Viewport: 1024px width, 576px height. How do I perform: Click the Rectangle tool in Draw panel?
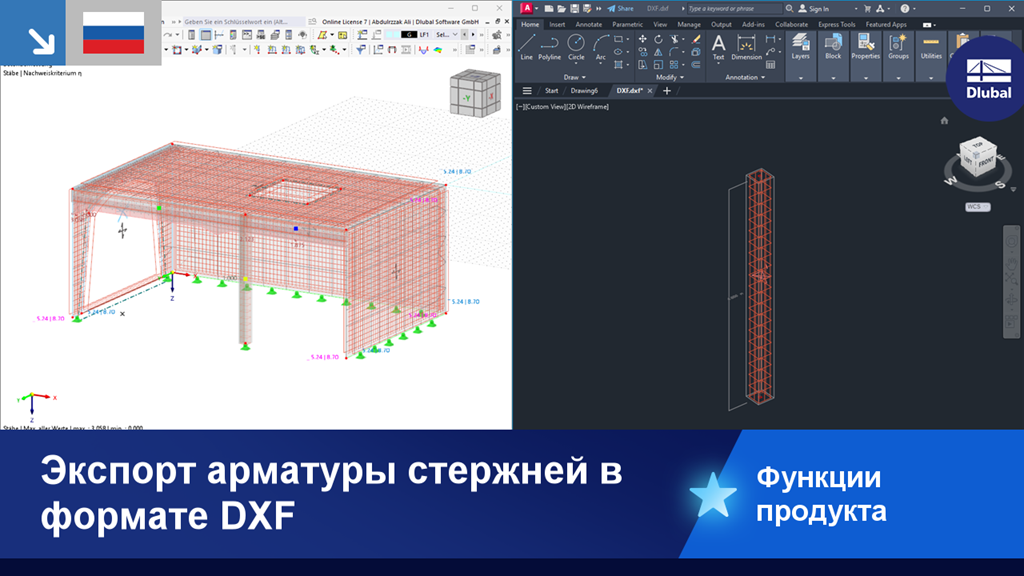click(x=618, y=39)
